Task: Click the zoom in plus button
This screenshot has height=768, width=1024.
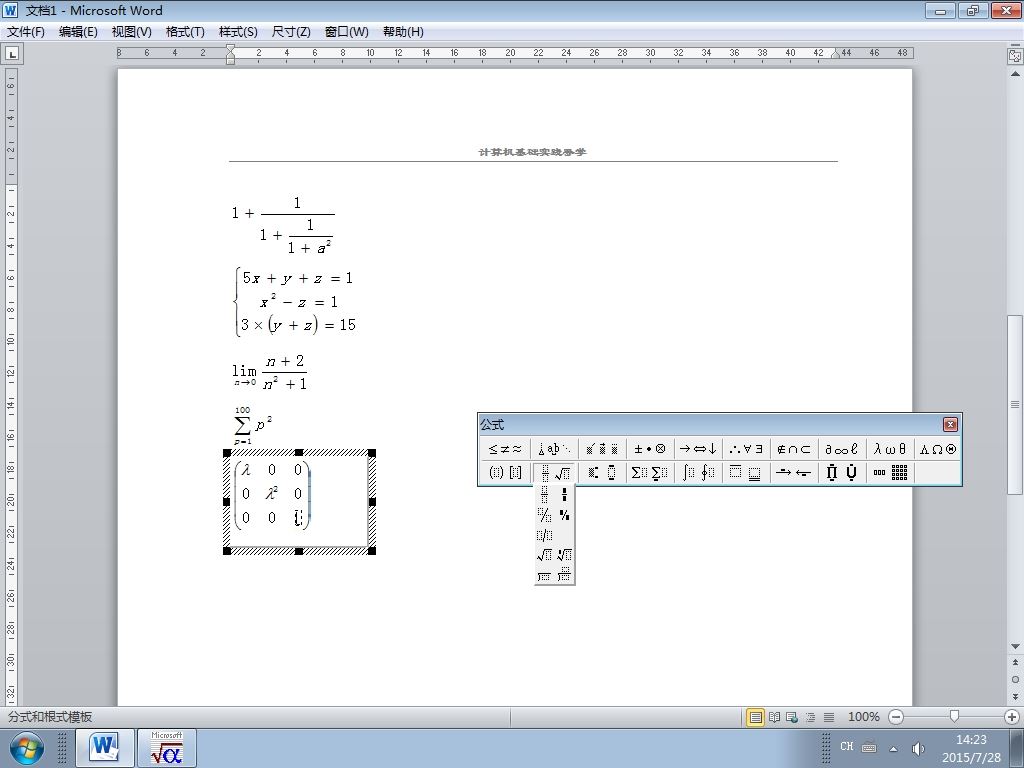Action: pos(1012,717)
